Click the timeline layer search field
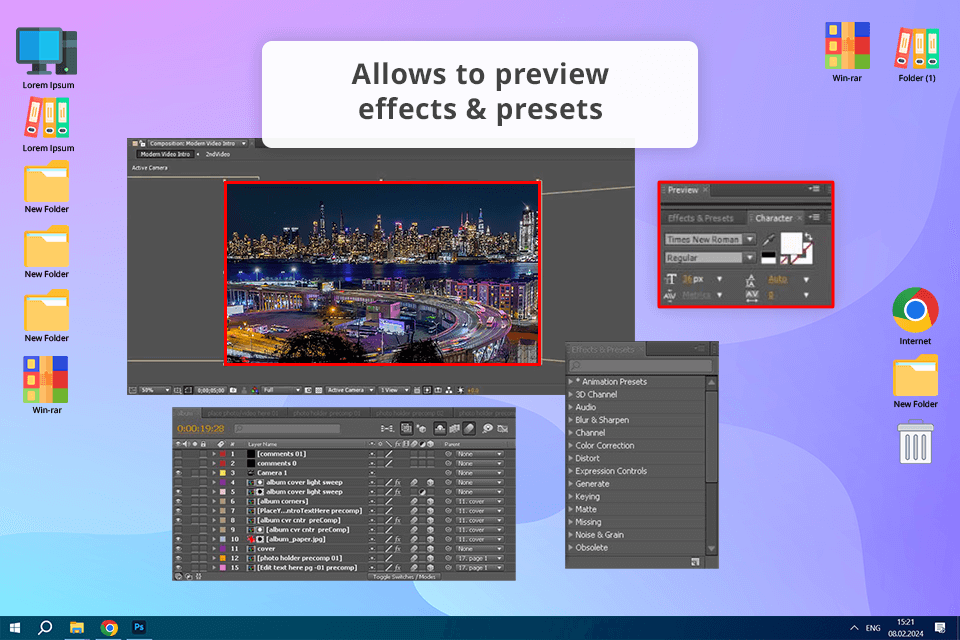This screenshot has height=640, width=960. pos(287,429)
